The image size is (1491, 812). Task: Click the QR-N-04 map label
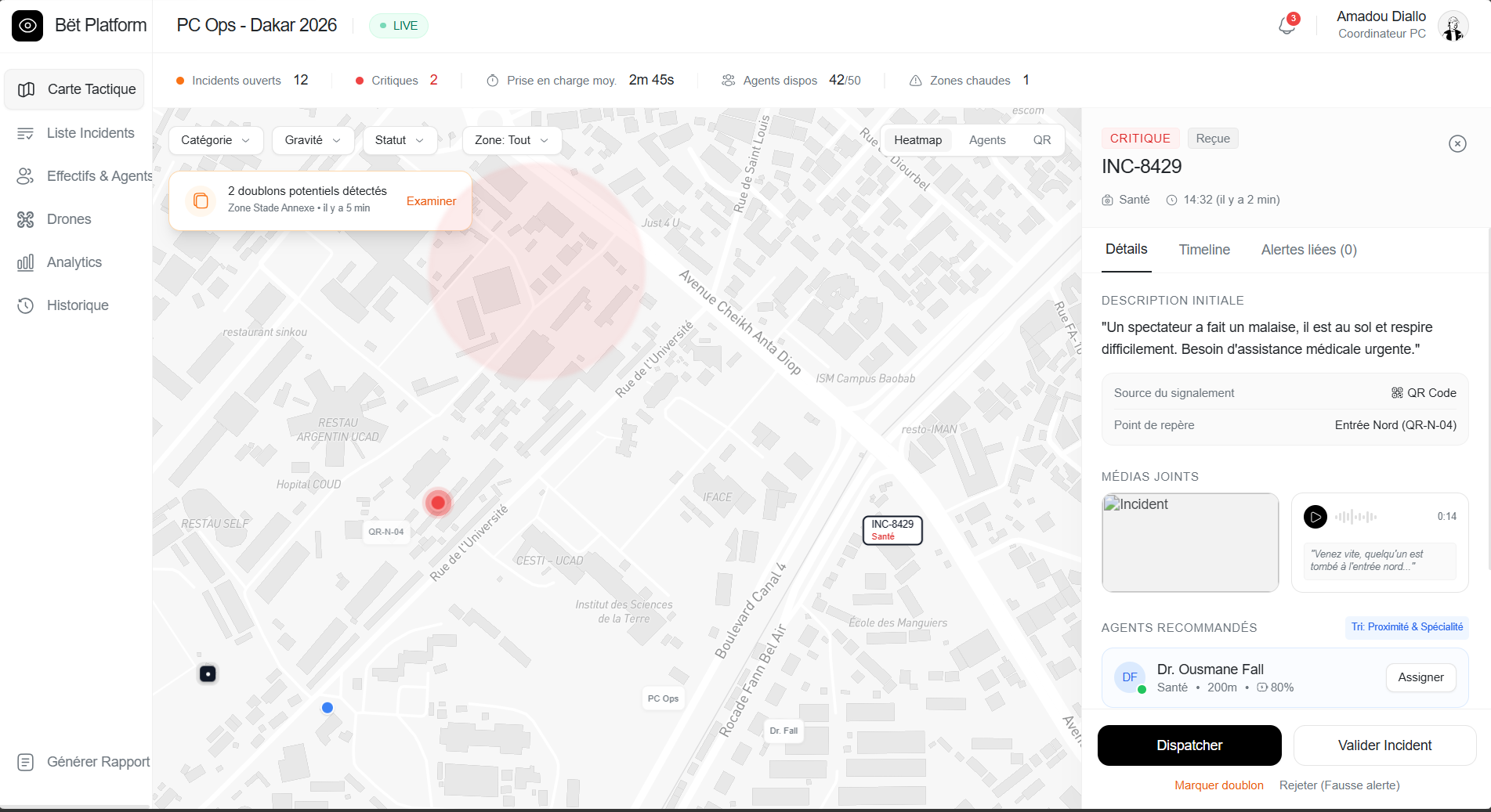pyautogui.click(x=386, y=532)
